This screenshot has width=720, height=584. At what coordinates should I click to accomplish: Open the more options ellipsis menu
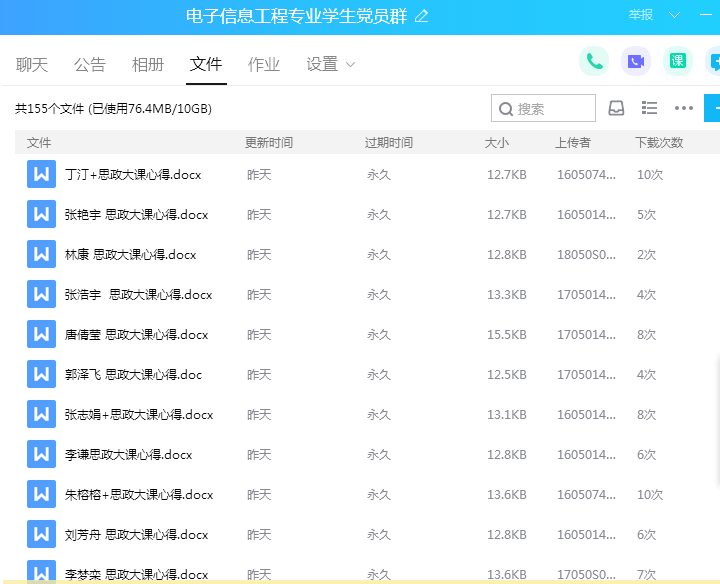pos(684,108)
